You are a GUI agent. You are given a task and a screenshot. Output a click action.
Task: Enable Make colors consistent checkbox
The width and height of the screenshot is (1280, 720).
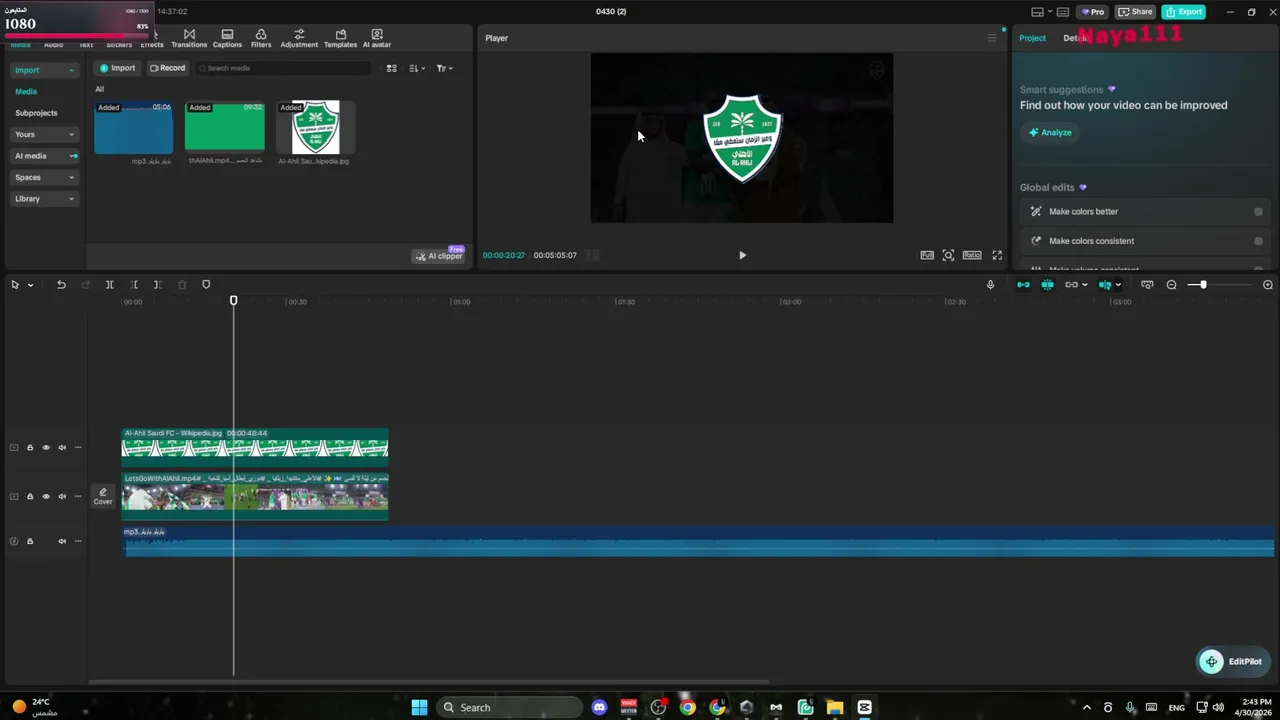pyautogui.click(x=1258, y=241)
